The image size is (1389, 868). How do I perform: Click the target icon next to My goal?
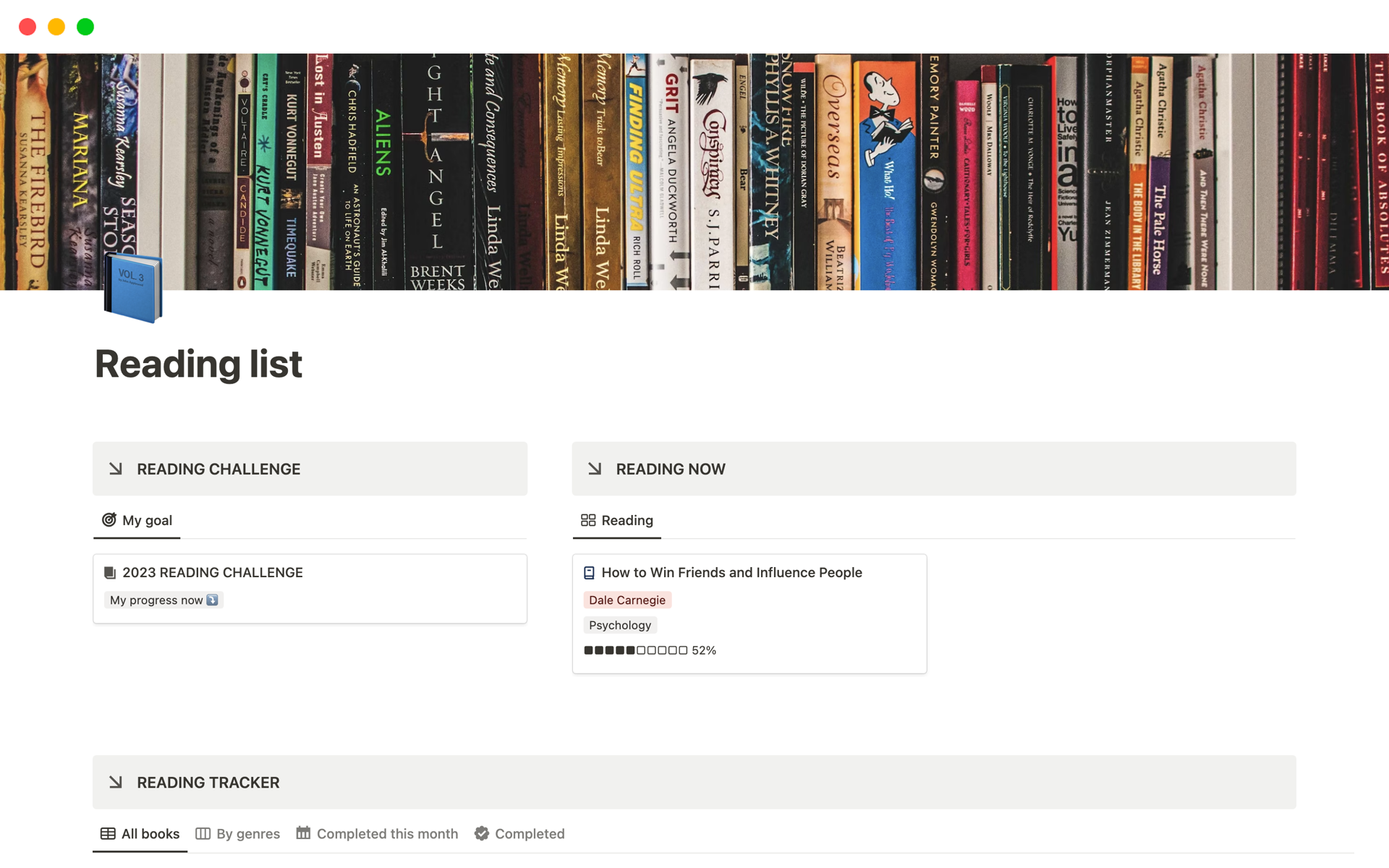109,520
